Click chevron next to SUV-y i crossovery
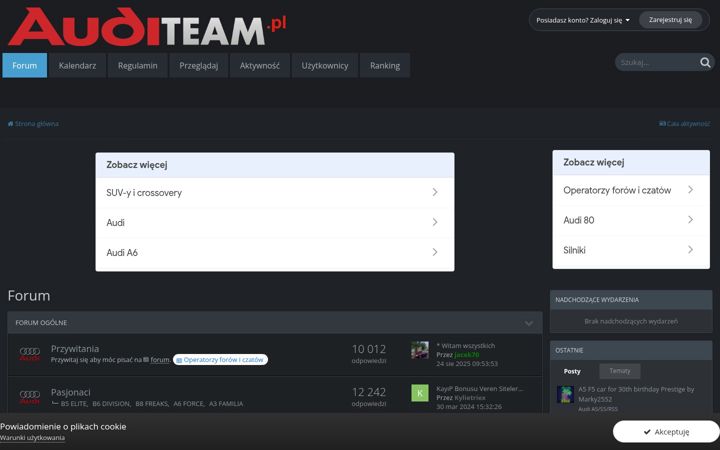The image size is (720, 450). click(434, 192)
